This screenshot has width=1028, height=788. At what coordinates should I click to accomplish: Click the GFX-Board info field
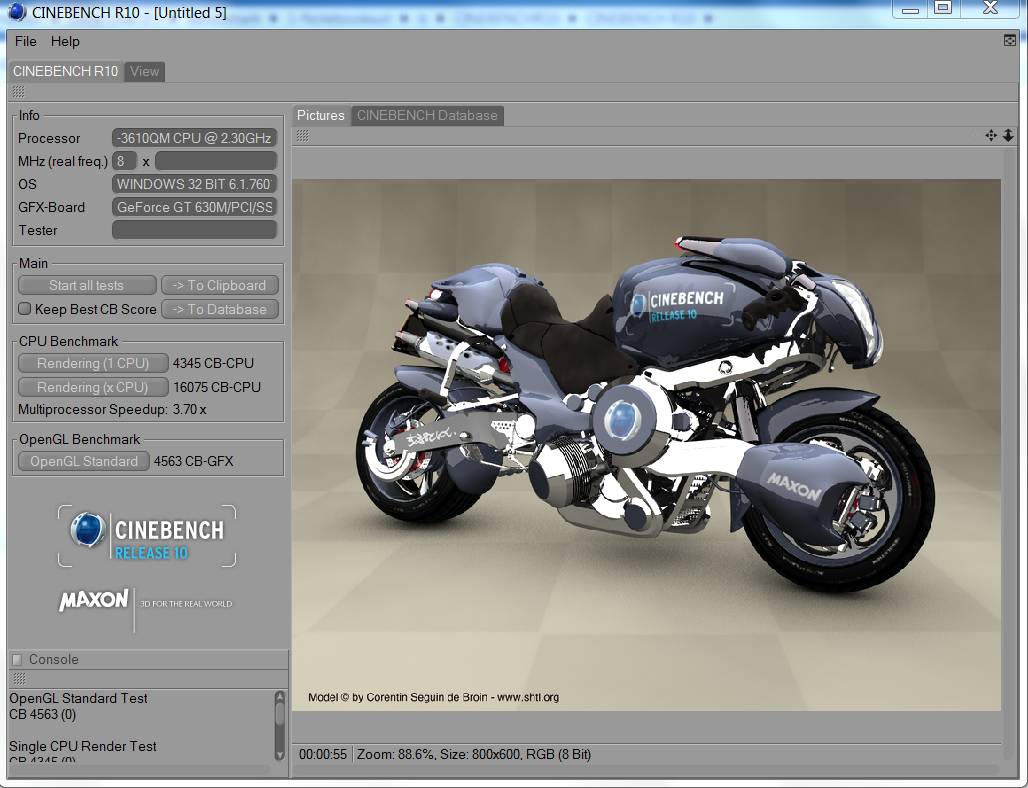(194, 207)
